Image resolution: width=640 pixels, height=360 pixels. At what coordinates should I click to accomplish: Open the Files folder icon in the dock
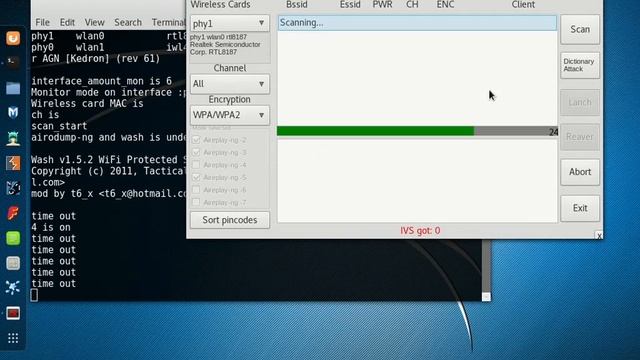click(13, 88)
